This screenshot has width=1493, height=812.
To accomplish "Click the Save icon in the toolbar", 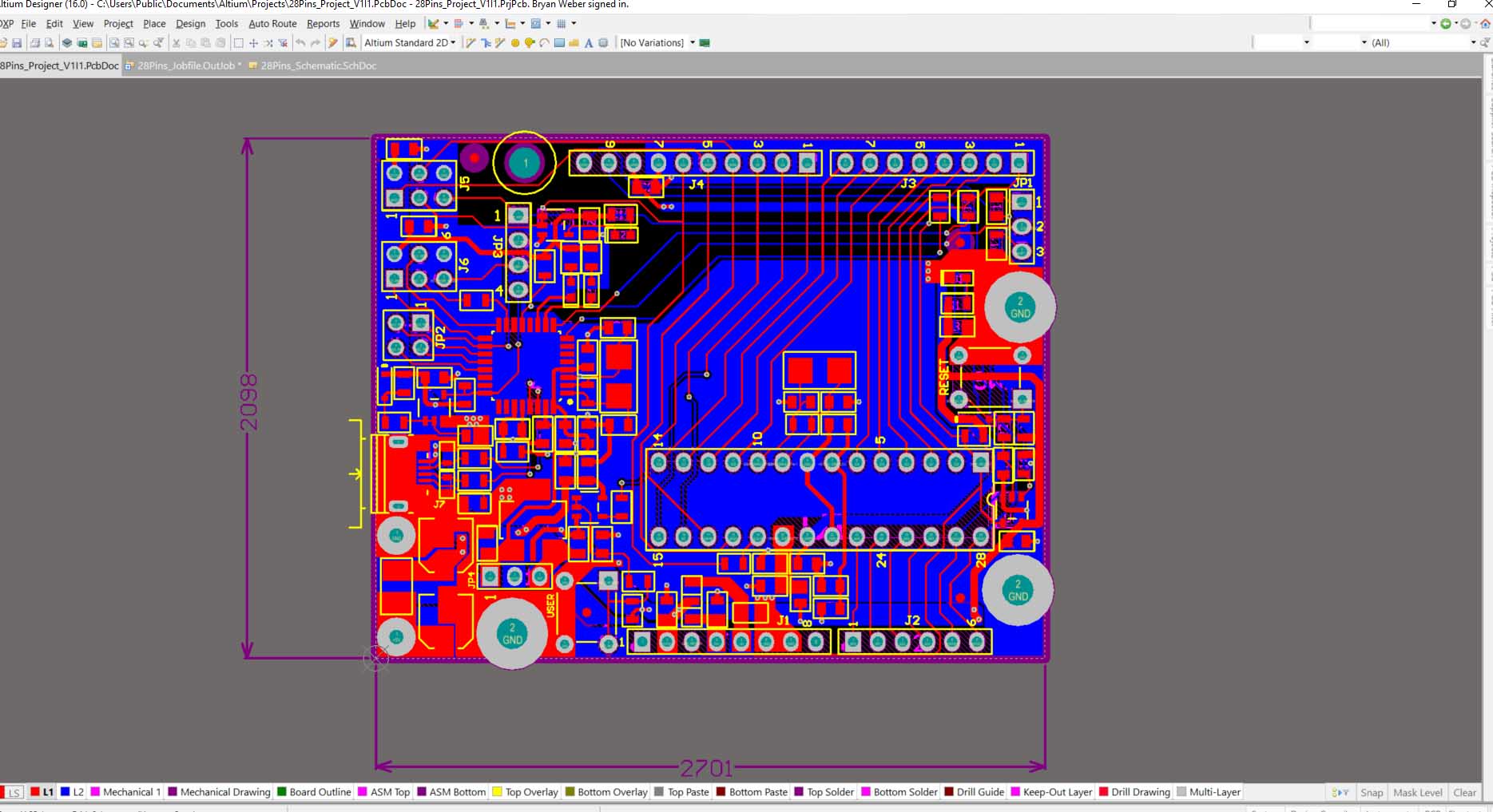I will [x=17, y=43].
